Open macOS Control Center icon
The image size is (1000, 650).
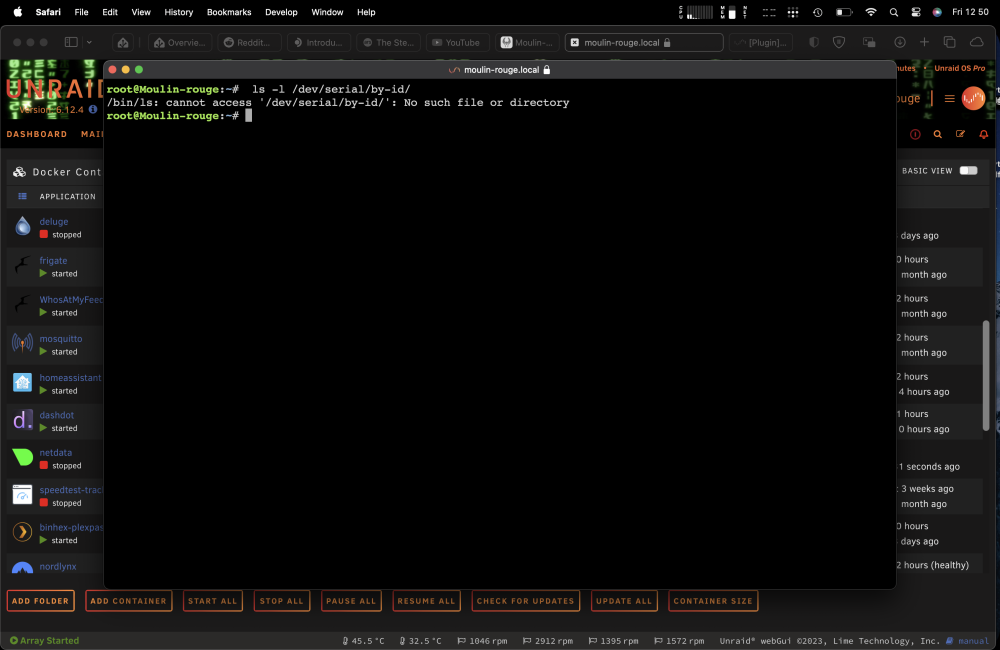pyautogui.click(x=916, y=12)
